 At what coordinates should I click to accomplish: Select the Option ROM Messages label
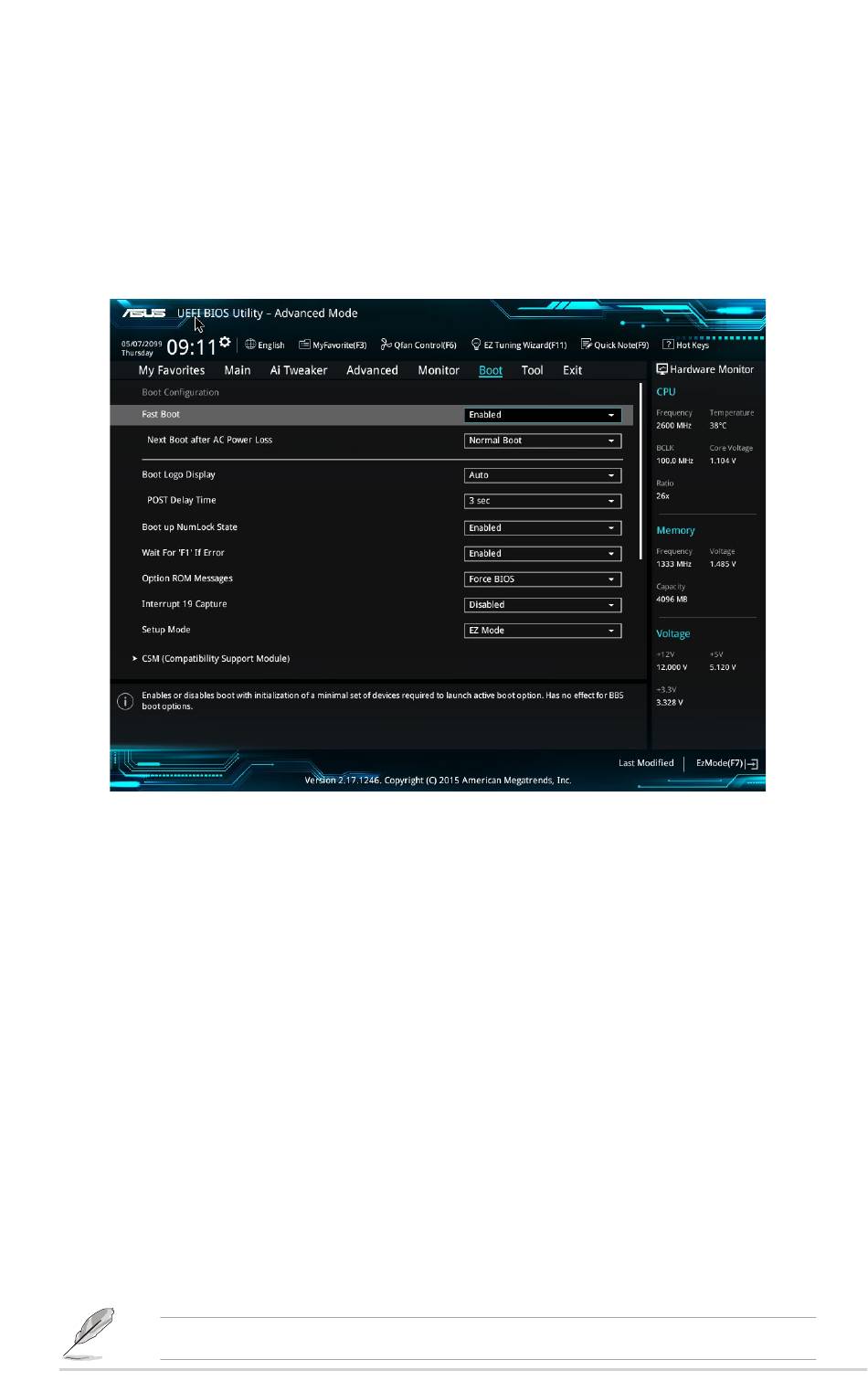tap(187, 579)
